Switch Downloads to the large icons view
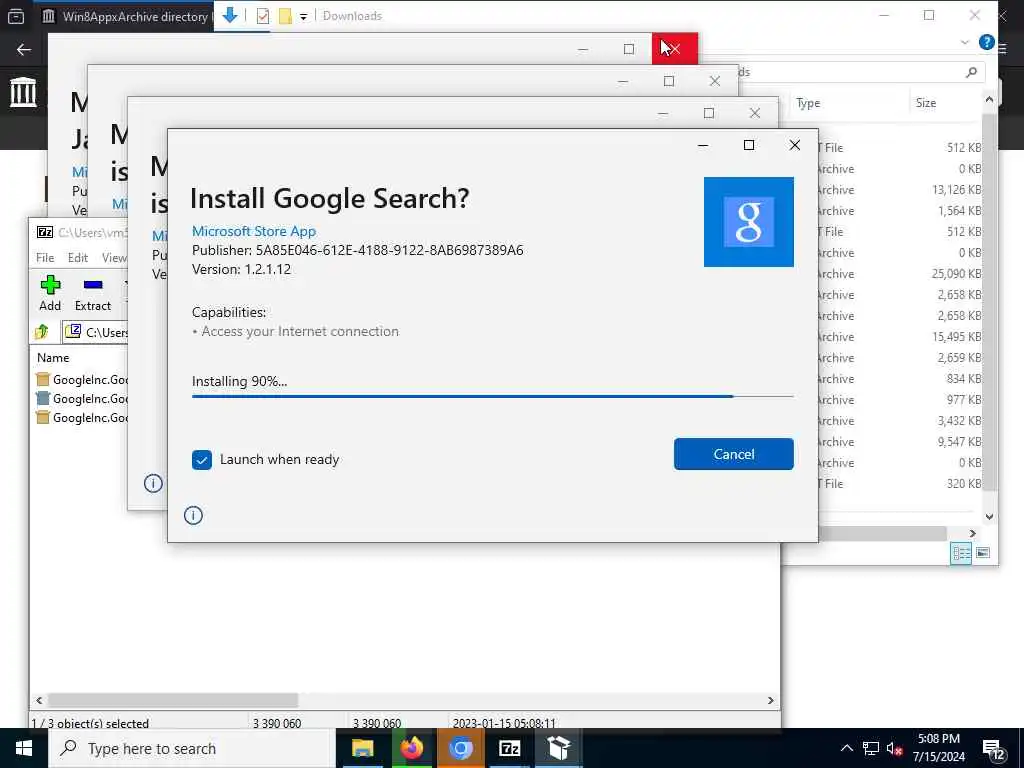This screenshot has height=768, width=1024. [x=983, y=553]
